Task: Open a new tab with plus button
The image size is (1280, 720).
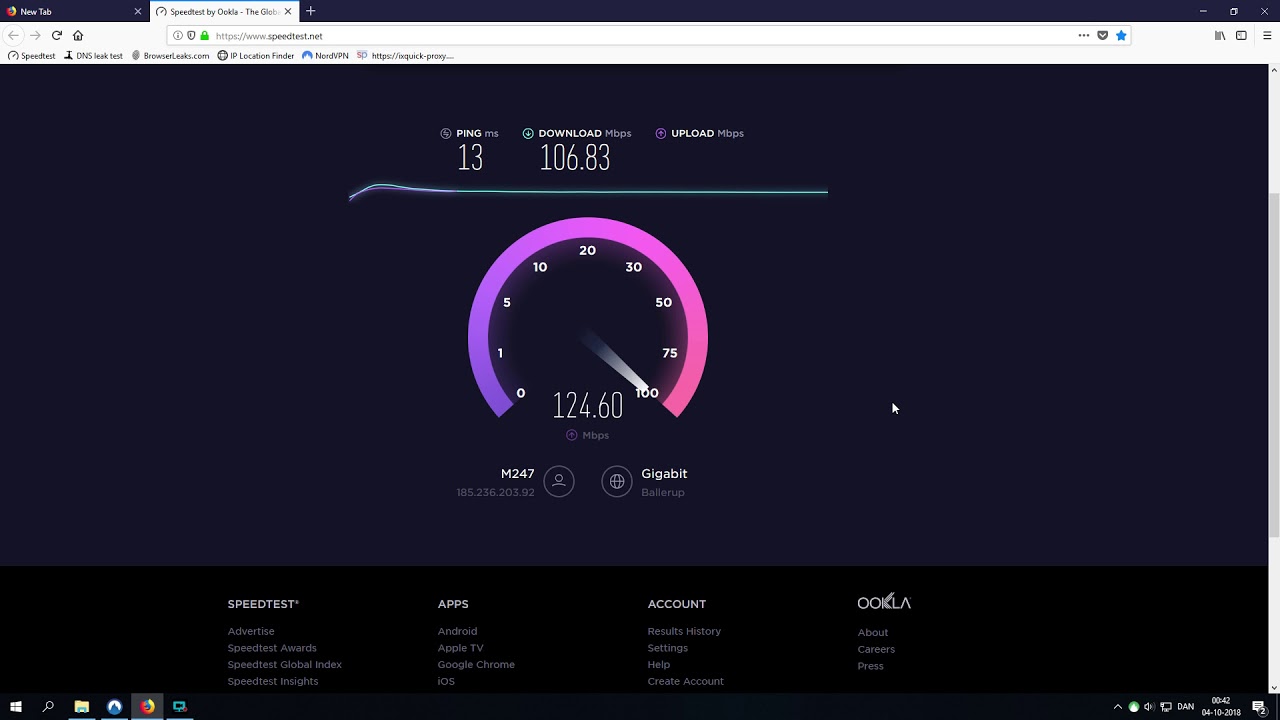Action: [310, 11]
